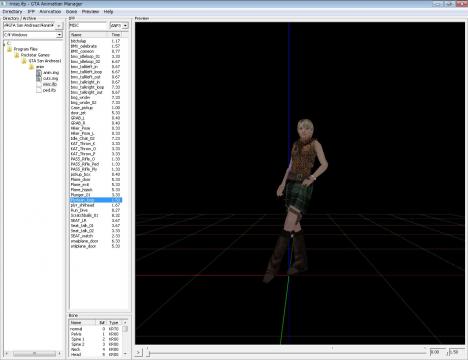The width and height of the screenshot is (468, 360).
Task: Select the Seat_talk_02 animation
Action: [96, 231]
